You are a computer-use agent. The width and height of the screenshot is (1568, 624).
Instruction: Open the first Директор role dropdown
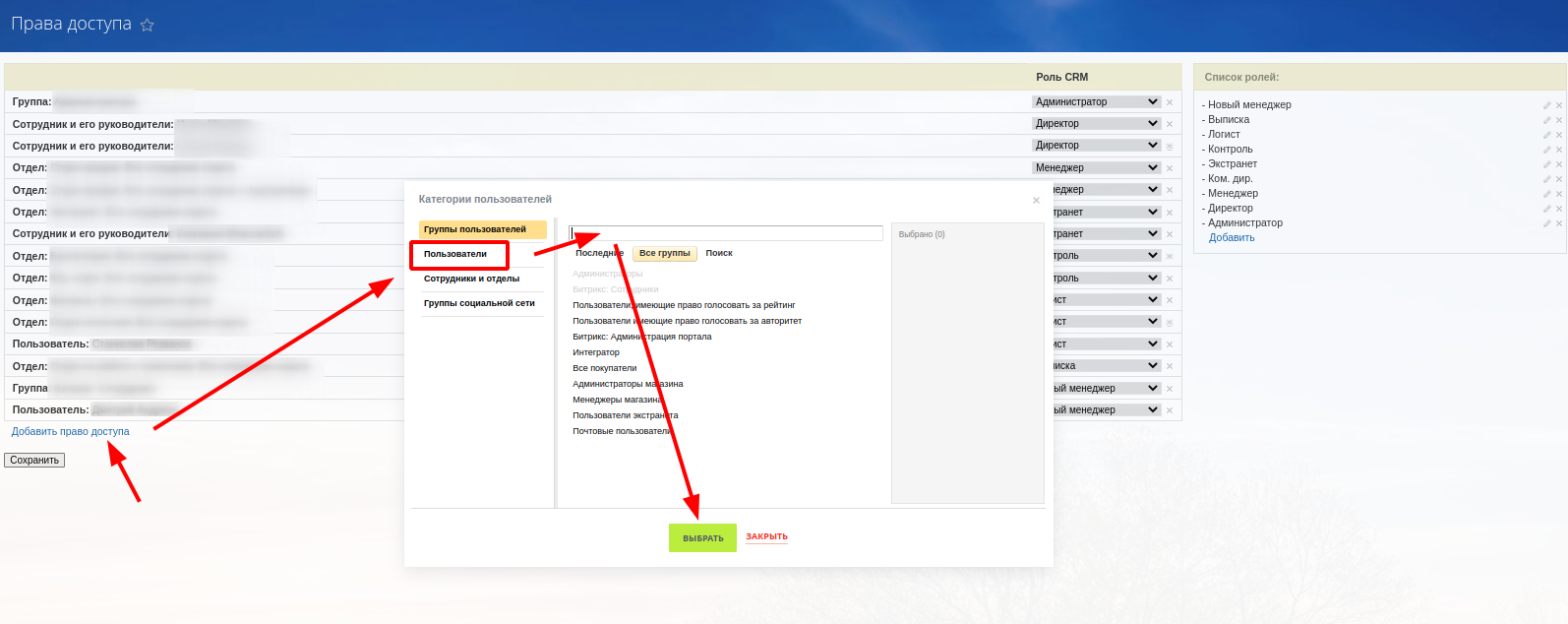click(x=1096, y=124)
